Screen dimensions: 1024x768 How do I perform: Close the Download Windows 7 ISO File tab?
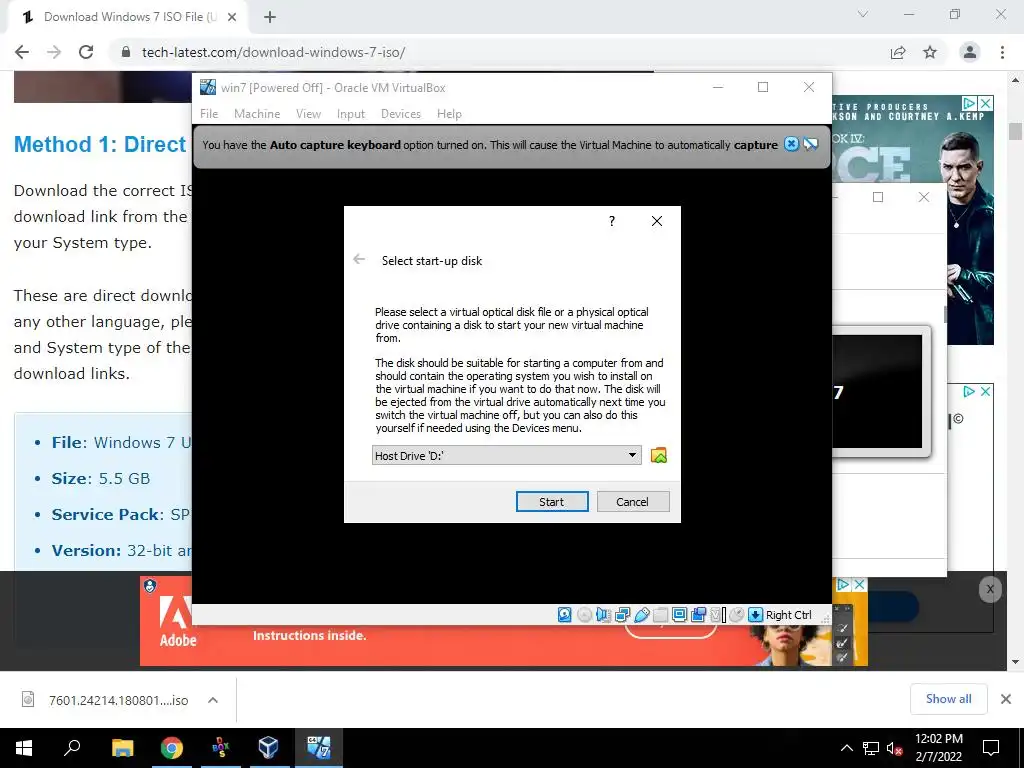tap(232, 17)
